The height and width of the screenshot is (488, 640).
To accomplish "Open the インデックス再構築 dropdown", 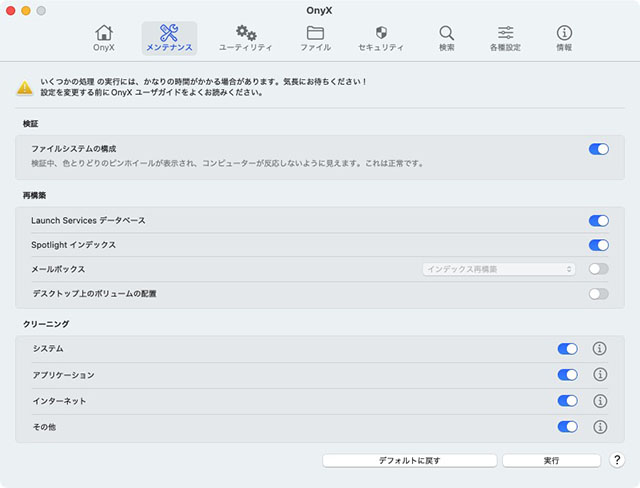I will click(x=499, y=269).
